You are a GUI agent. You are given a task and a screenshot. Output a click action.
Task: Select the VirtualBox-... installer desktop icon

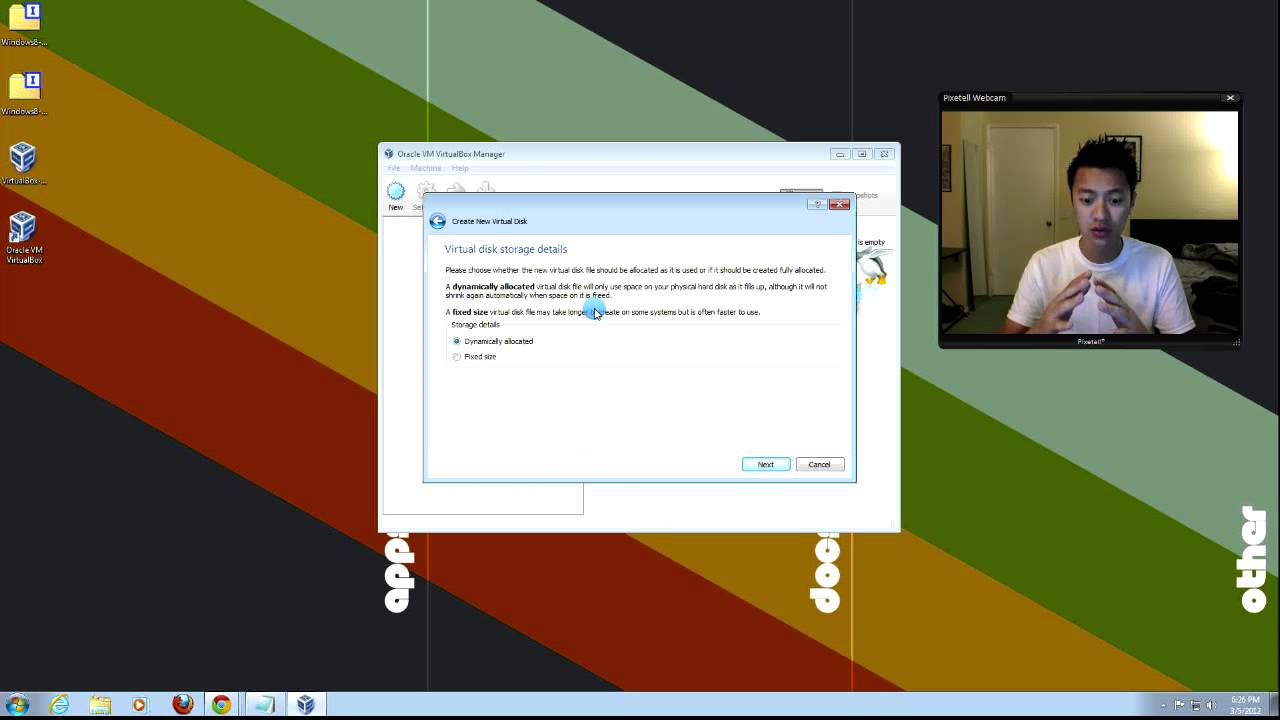(24, 164)
